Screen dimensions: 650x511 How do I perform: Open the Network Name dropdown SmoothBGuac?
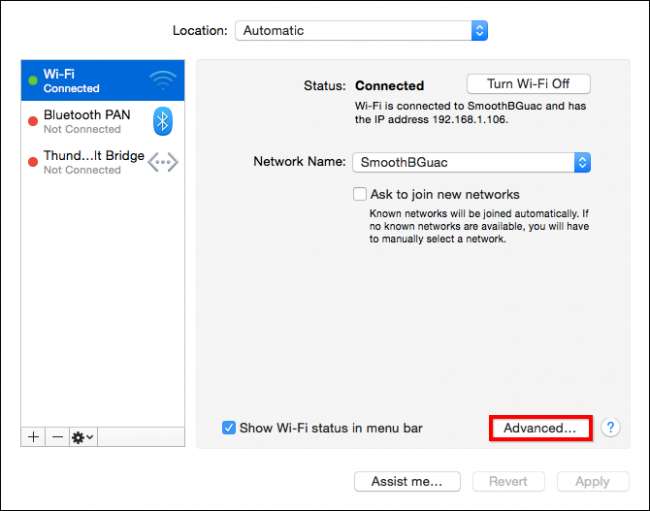coord(471,162)
